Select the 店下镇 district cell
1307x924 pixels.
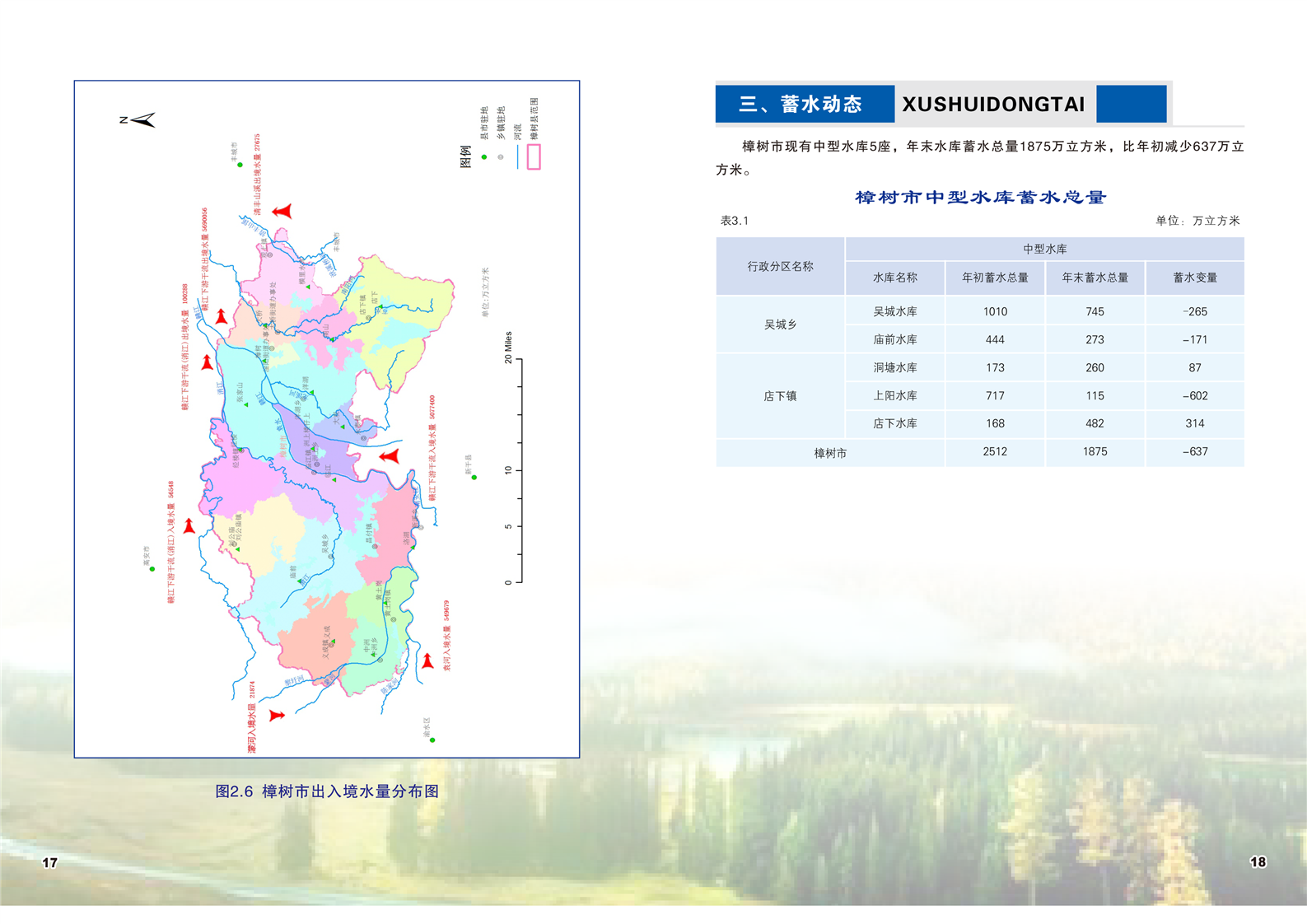(x=780, y=396)
